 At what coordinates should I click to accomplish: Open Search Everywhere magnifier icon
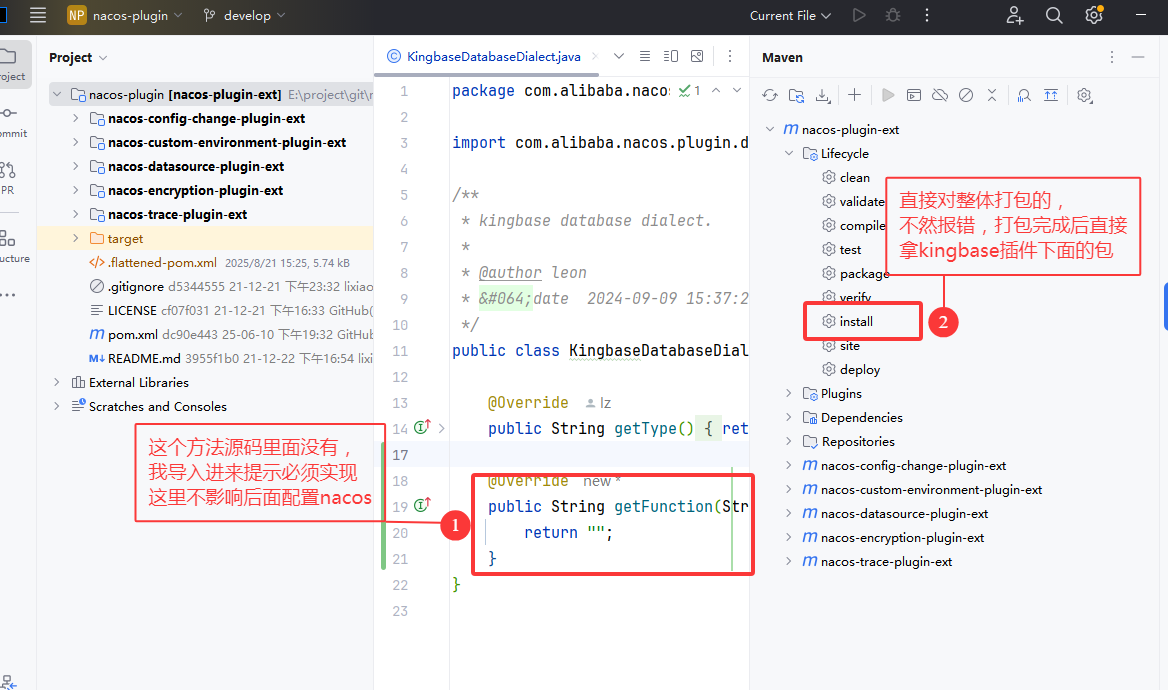tap(1053, 15)
